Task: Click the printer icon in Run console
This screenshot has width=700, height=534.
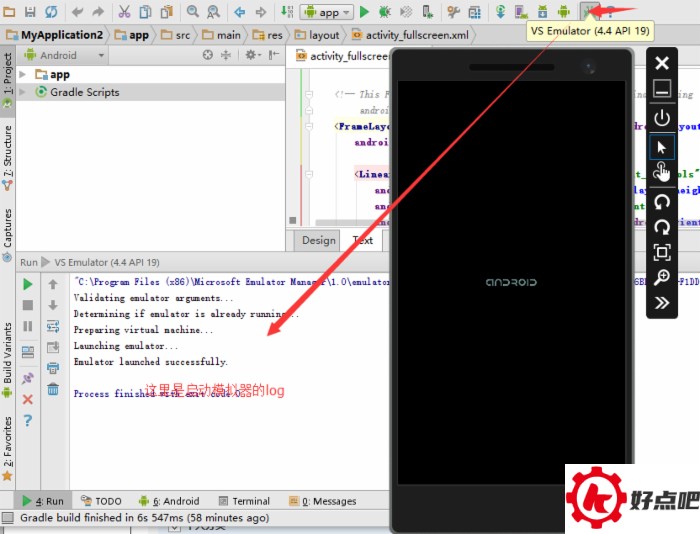Action: click(53, 367)
